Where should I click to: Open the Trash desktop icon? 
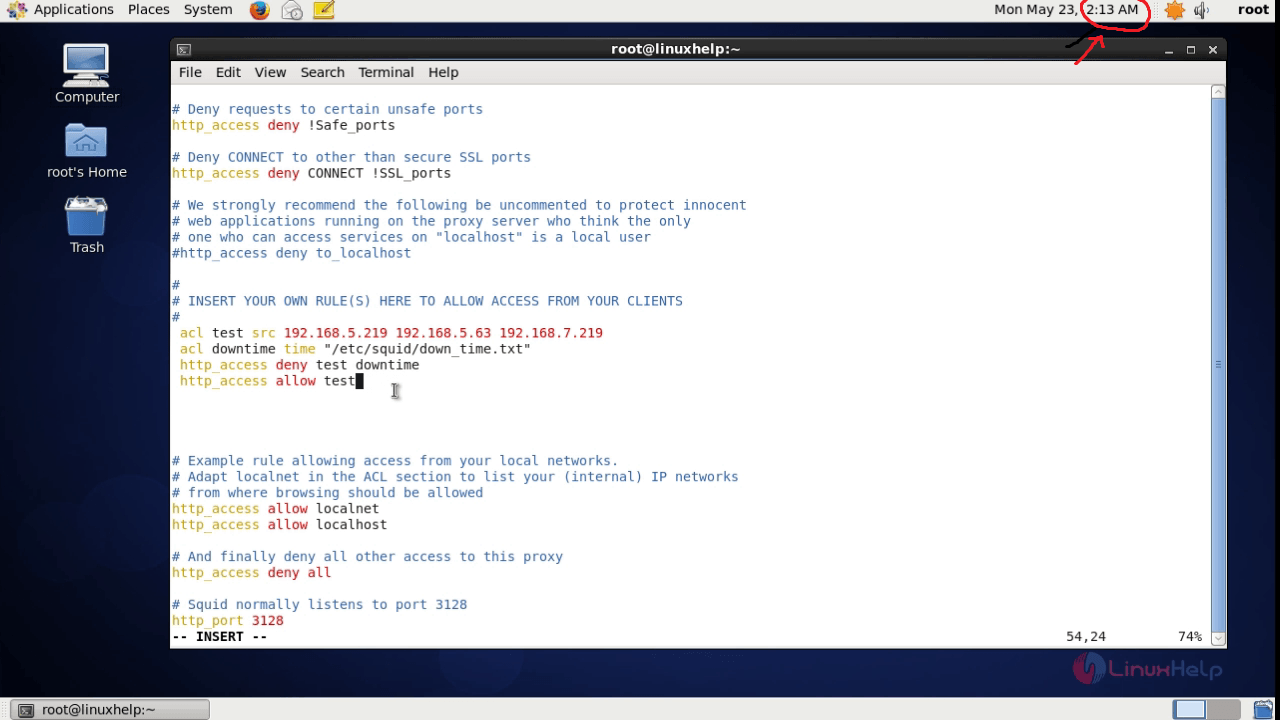87,225
